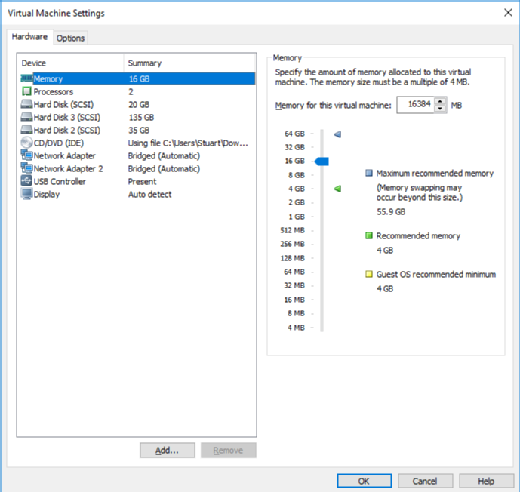The height and width of the screenshot is (492, 520).
Task: Click the 32 GB slider scale label
Action: pos(294,147)
